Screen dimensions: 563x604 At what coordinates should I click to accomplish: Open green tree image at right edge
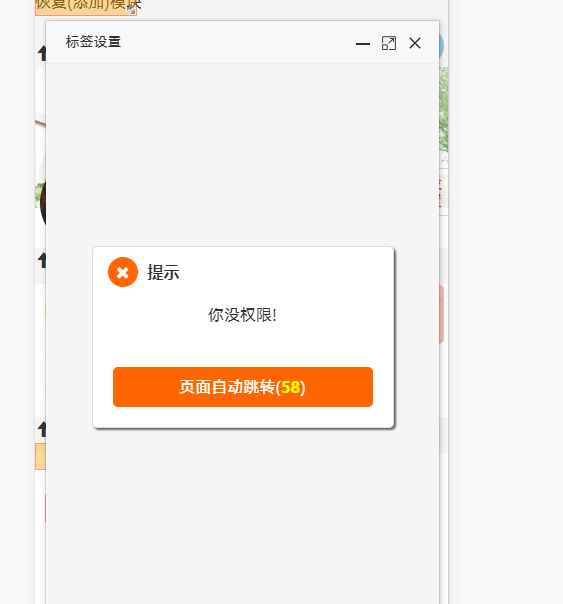[x=444, y=116]
